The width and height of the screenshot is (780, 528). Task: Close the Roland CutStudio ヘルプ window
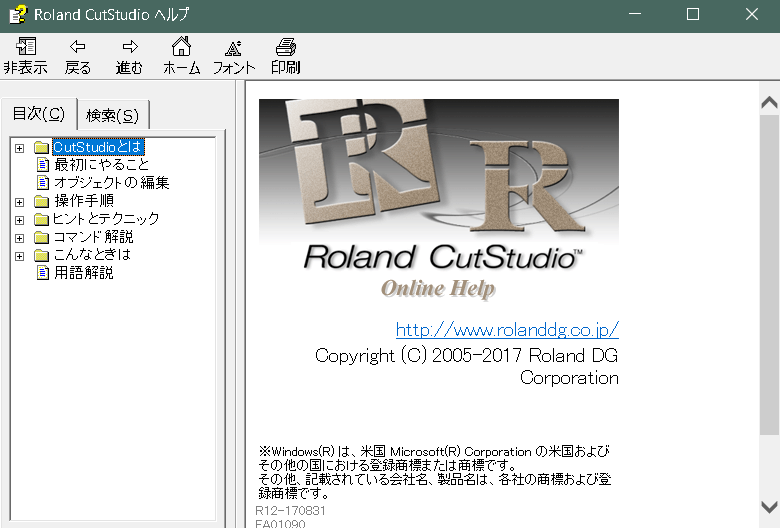[752, 14]
